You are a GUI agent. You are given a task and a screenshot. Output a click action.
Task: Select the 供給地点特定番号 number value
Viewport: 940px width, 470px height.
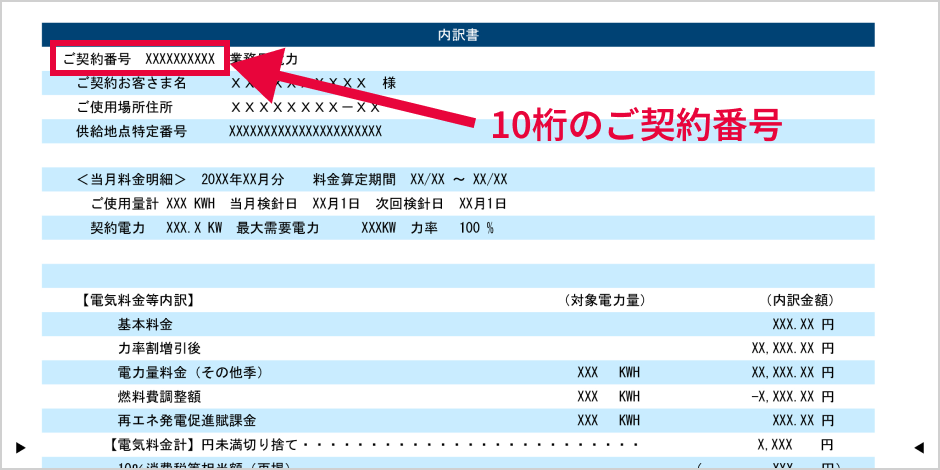[305, 131]
